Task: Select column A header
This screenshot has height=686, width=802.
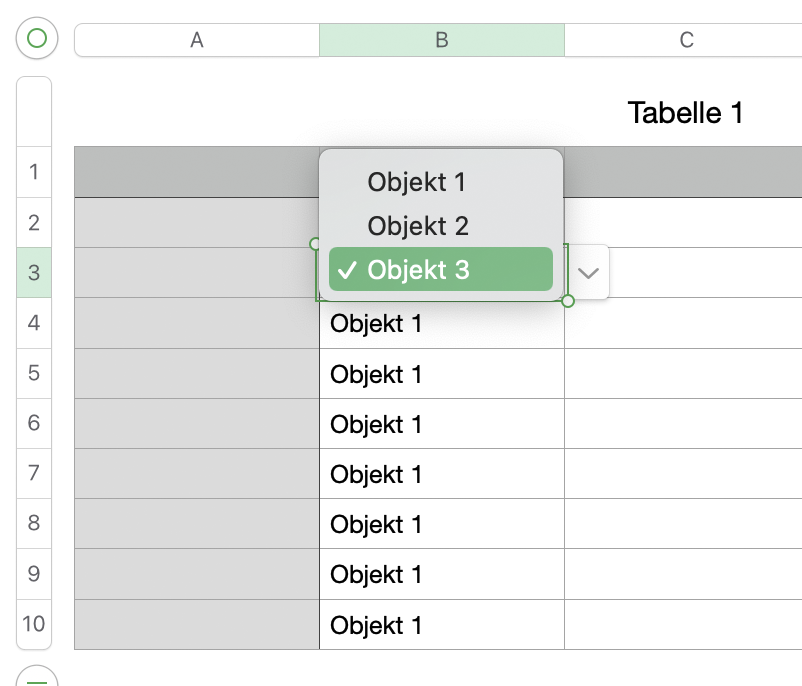Action: 197,40
